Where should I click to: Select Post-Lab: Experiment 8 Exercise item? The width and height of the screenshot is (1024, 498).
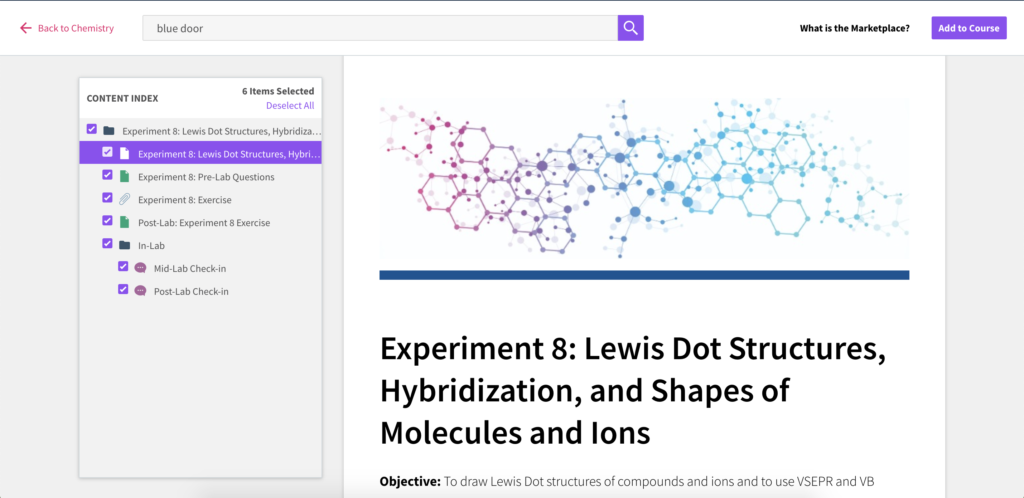(x=204, y=223)
